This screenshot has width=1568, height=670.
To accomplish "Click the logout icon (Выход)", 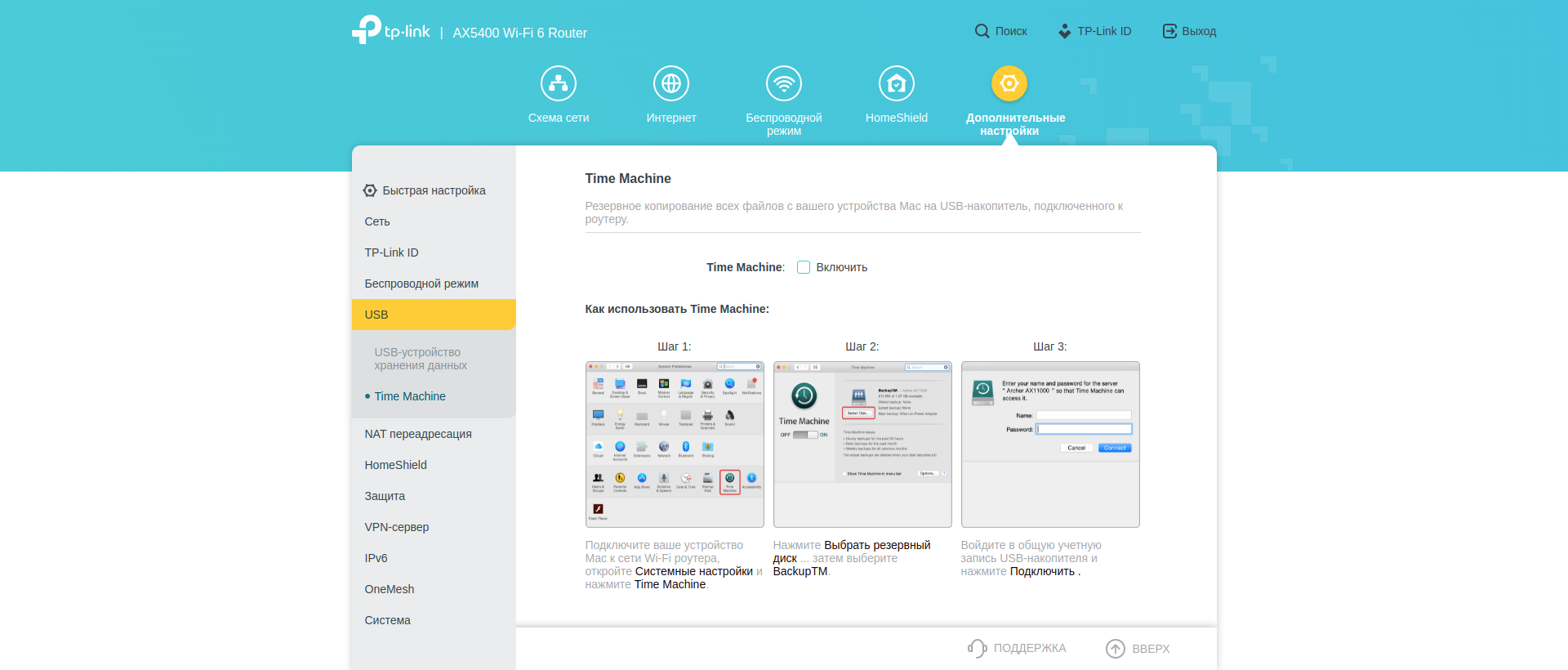I will 1169,31.
